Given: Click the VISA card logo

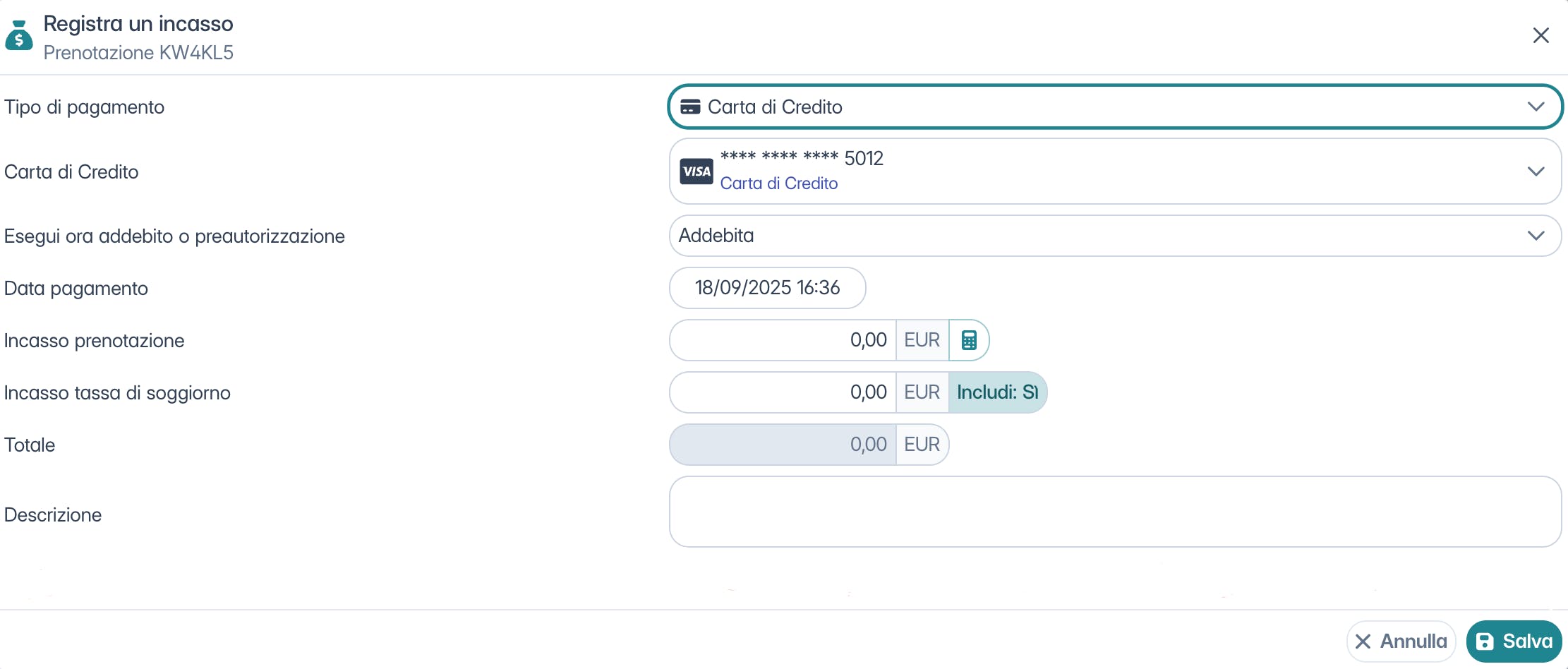Looking at the screenshot, I should tap(696, 171).
